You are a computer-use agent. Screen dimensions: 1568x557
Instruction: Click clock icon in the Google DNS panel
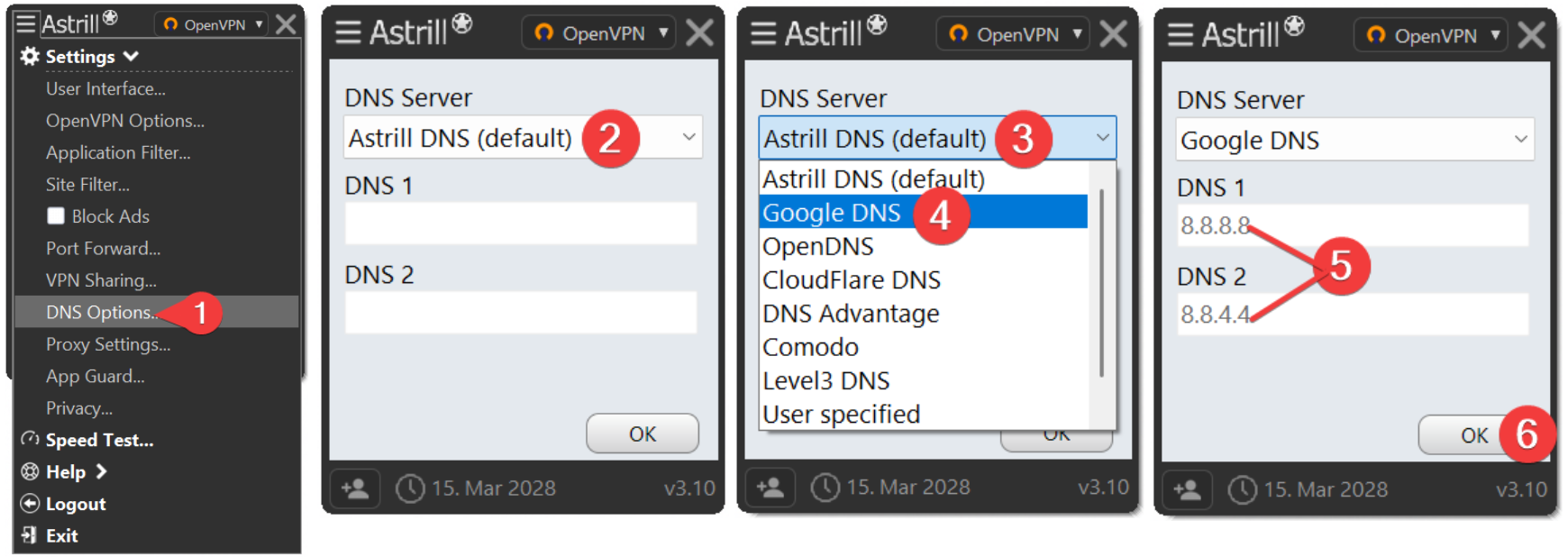point(1243,489)
